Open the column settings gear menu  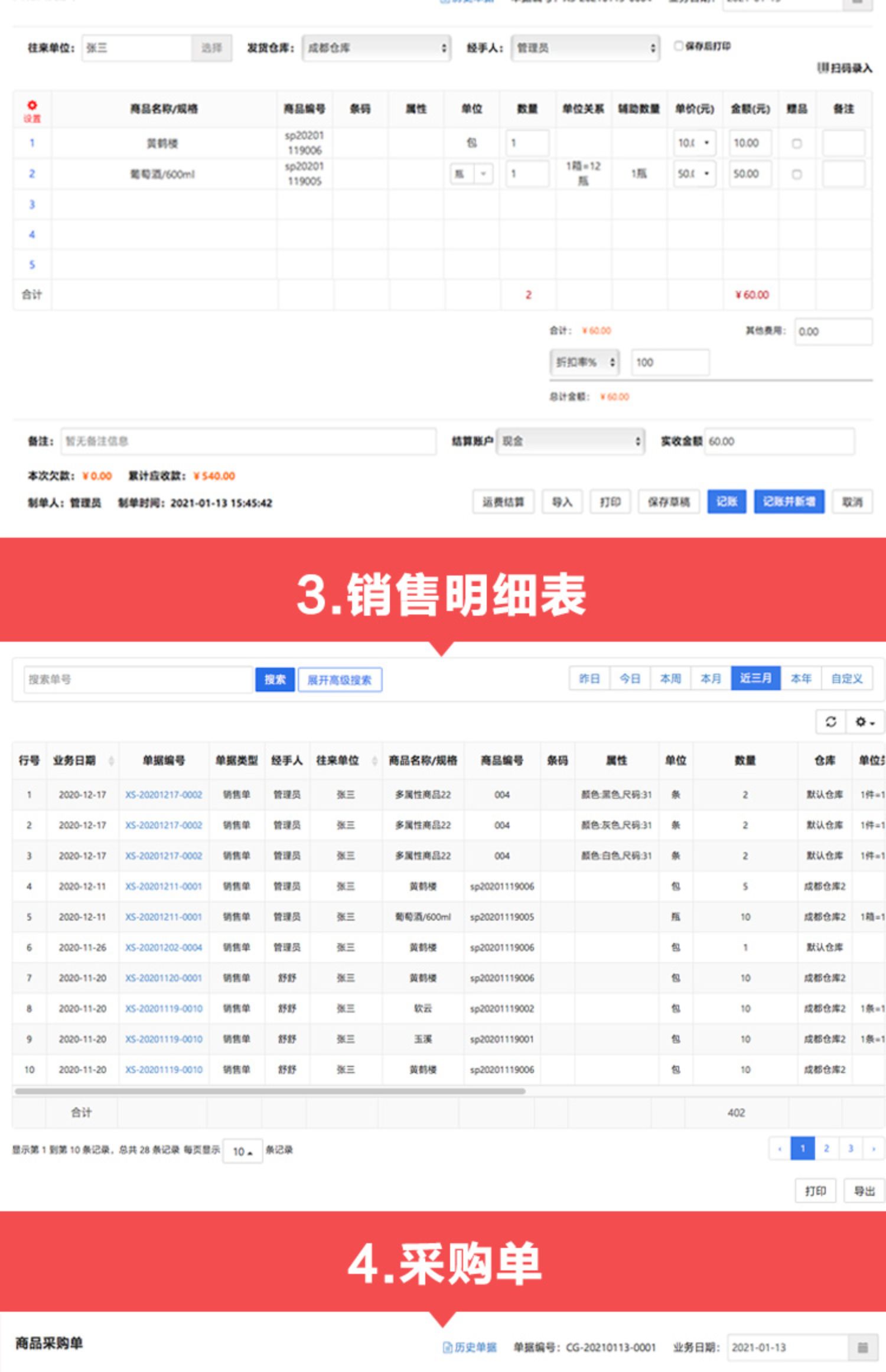(864, 721)
